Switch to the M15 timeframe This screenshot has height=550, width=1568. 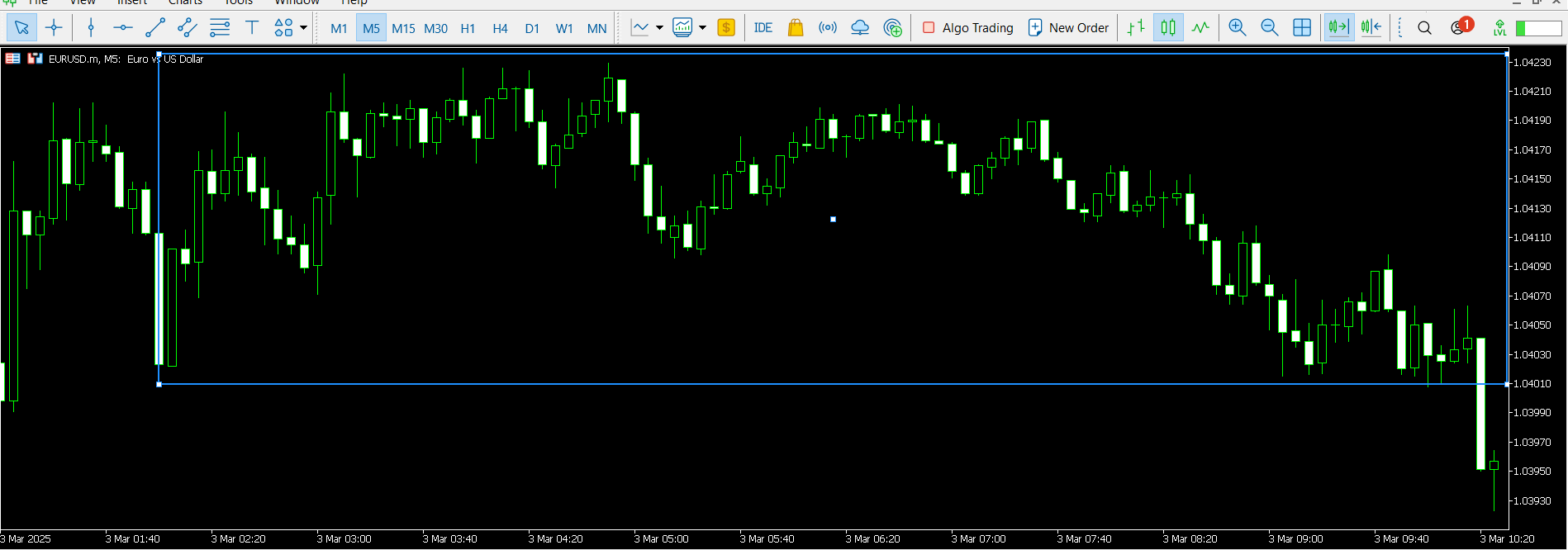pyautogui.click(x=403, y=28)
